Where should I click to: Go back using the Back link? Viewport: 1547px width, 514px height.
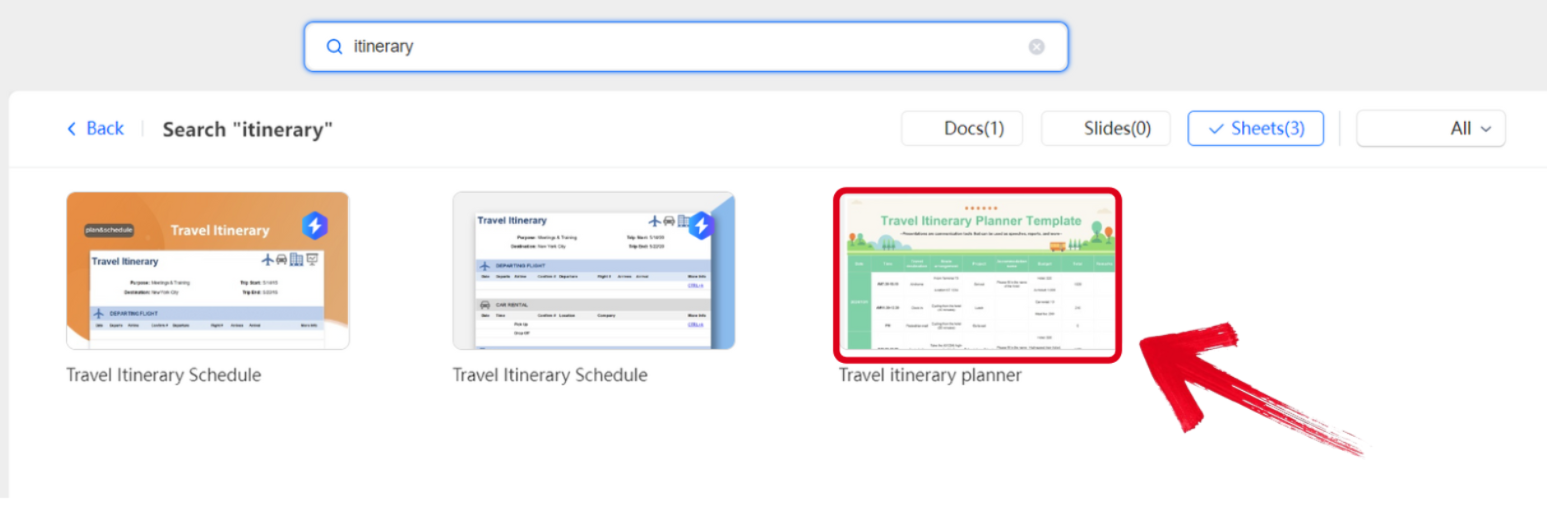(x=95, y=128)
